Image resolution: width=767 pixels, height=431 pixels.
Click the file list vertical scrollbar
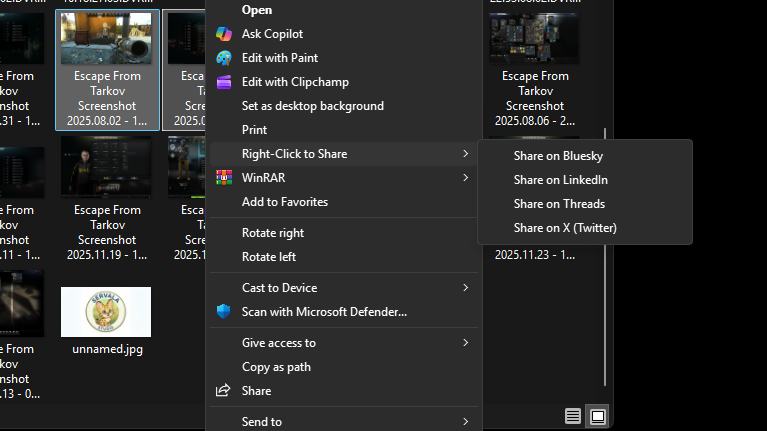[x=605, y=257]
